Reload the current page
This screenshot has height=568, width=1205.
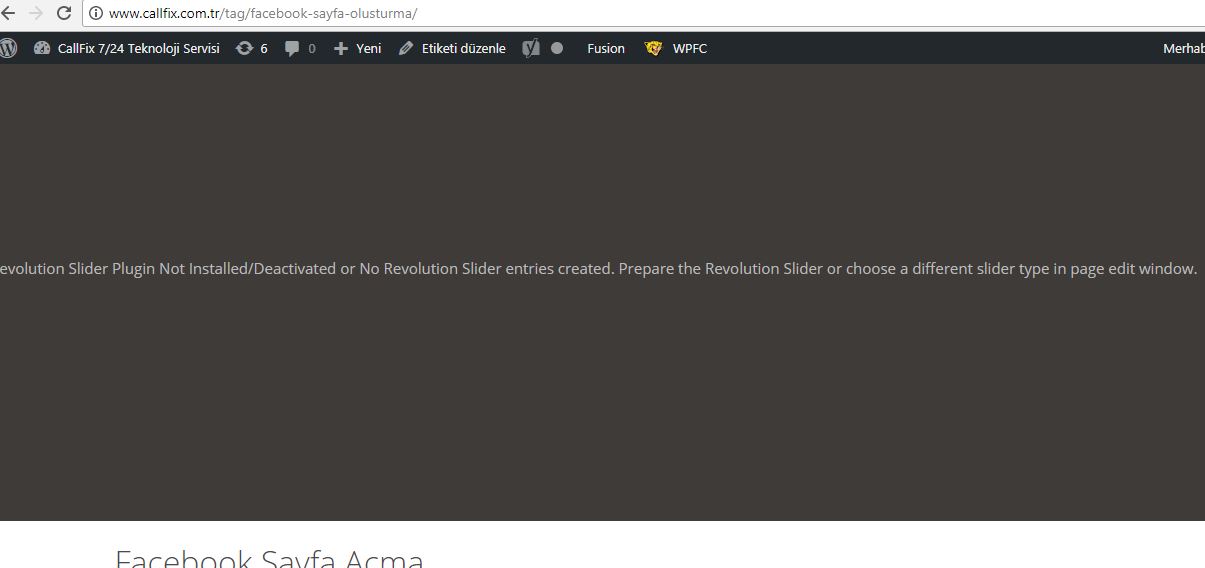click(x=64, y=13)
